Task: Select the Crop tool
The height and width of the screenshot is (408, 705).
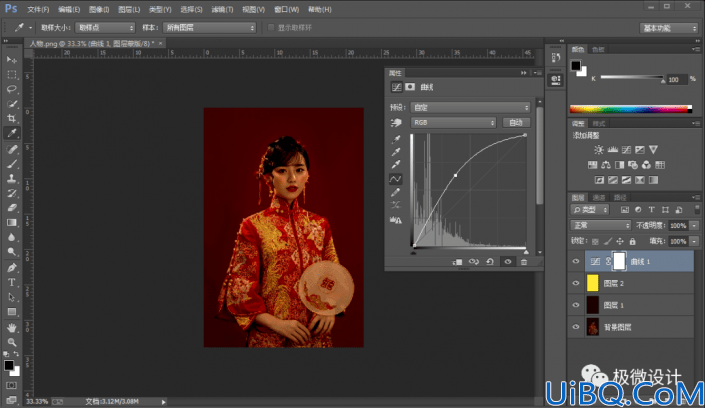Action: point(12,118)
